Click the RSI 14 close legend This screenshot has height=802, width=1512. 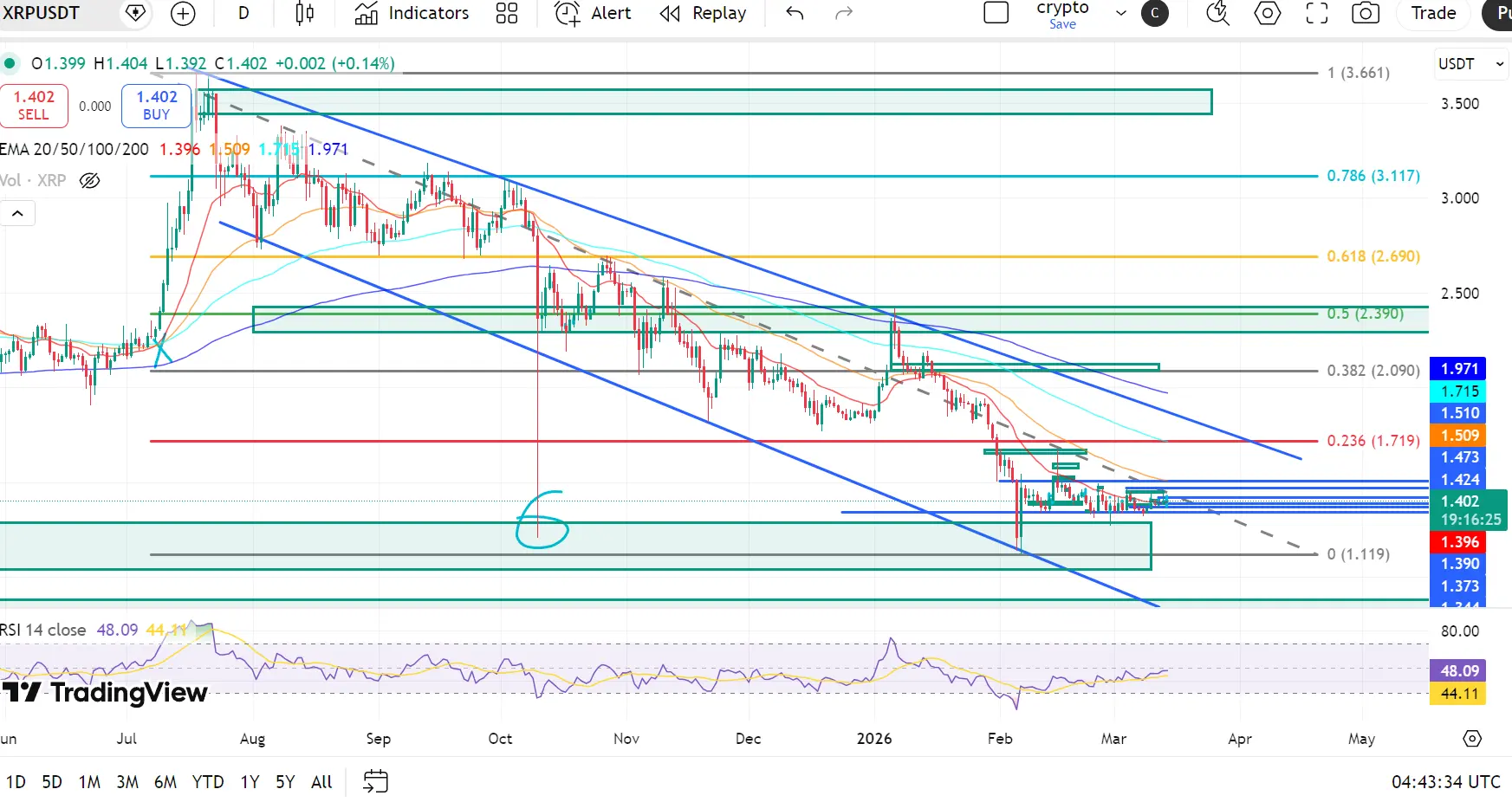(x=43, y=630)
